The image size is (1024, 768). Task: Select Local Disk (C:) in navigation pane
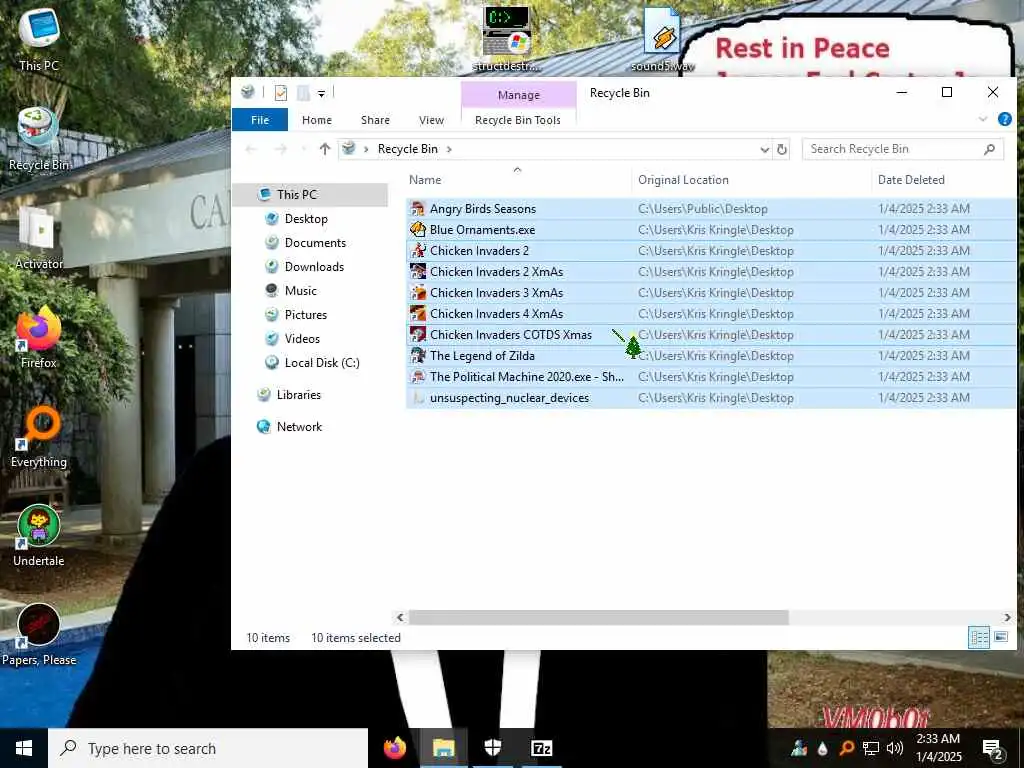pyautogui.click(x=322, y=362)
